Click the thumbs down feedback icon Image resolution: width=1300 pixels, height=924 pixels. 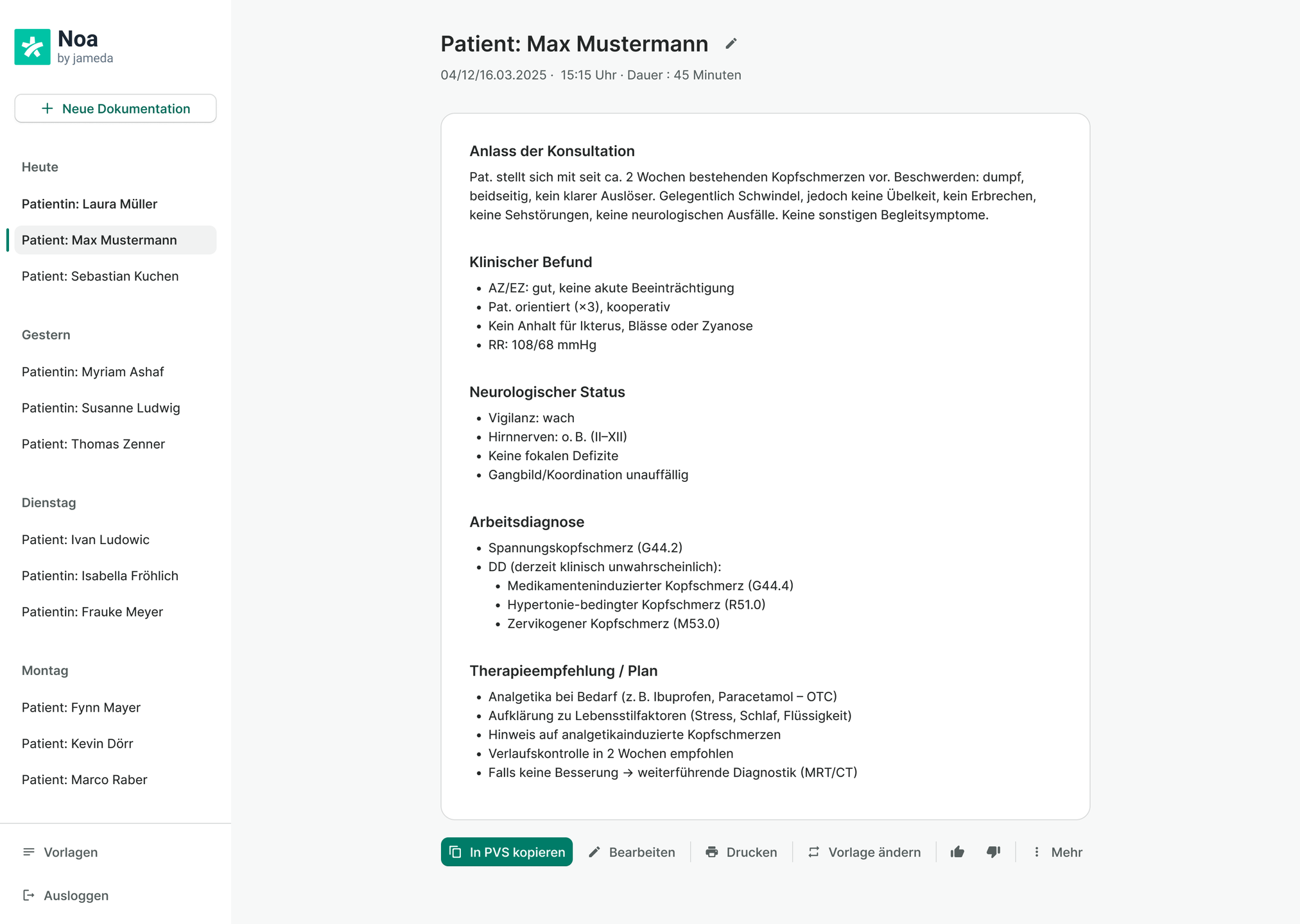993,852
